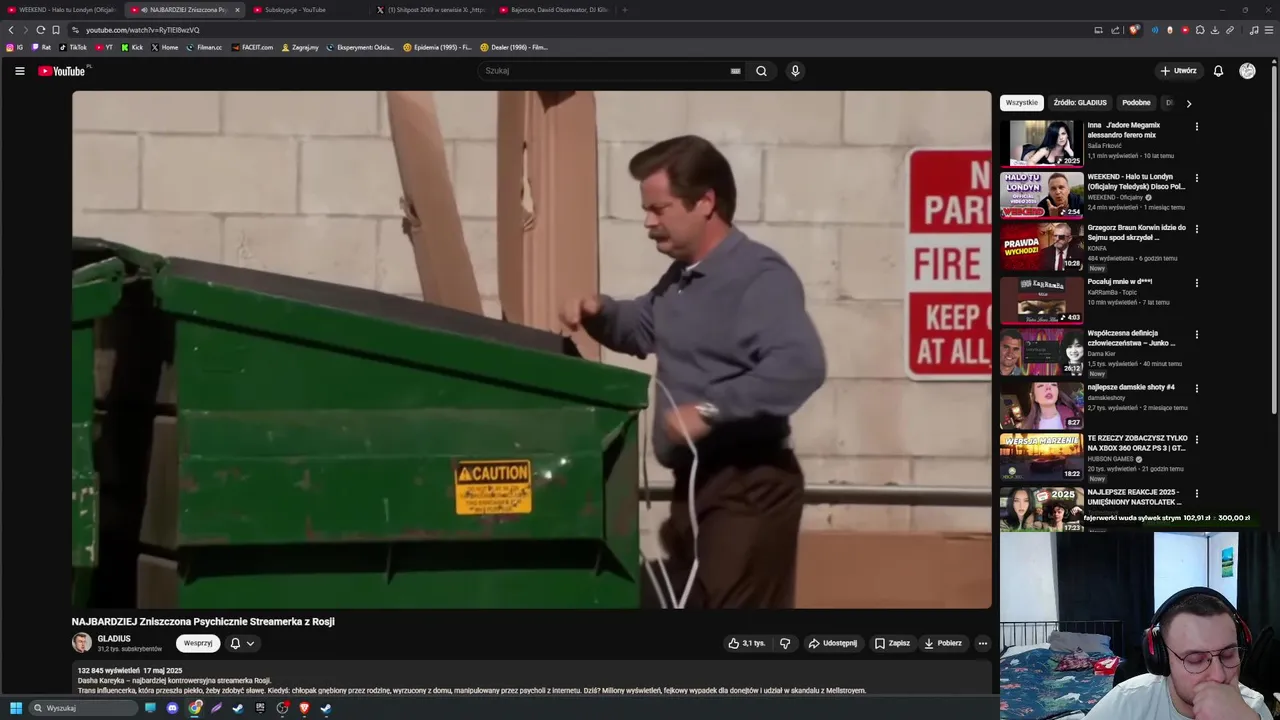This screenshot has width=1280, height=720.
Task: Open YouTube notifications bell
Action: (x=1218, y=71)
